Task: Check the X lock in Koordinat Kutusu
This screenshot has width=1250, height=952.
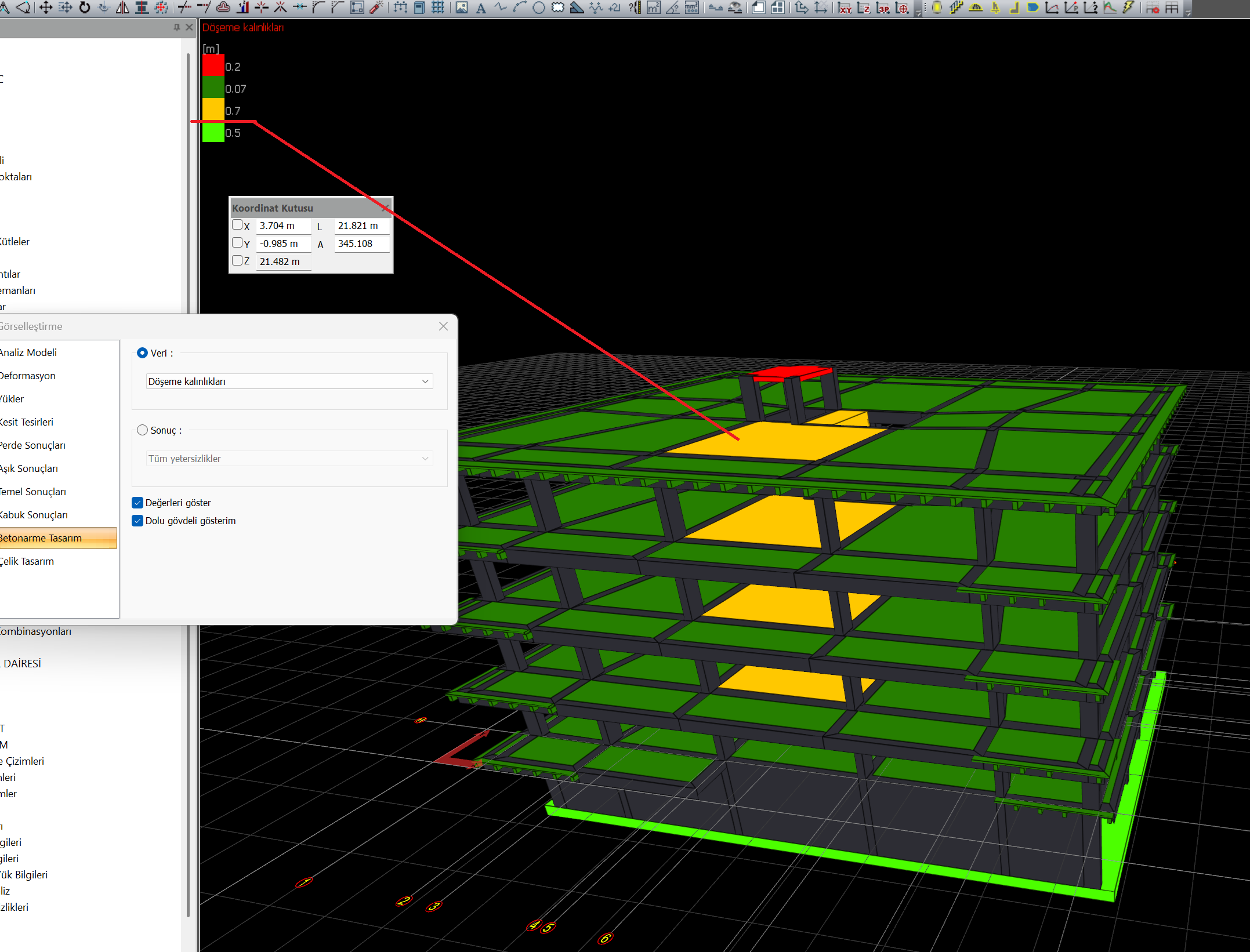Action: pos(237,225)
